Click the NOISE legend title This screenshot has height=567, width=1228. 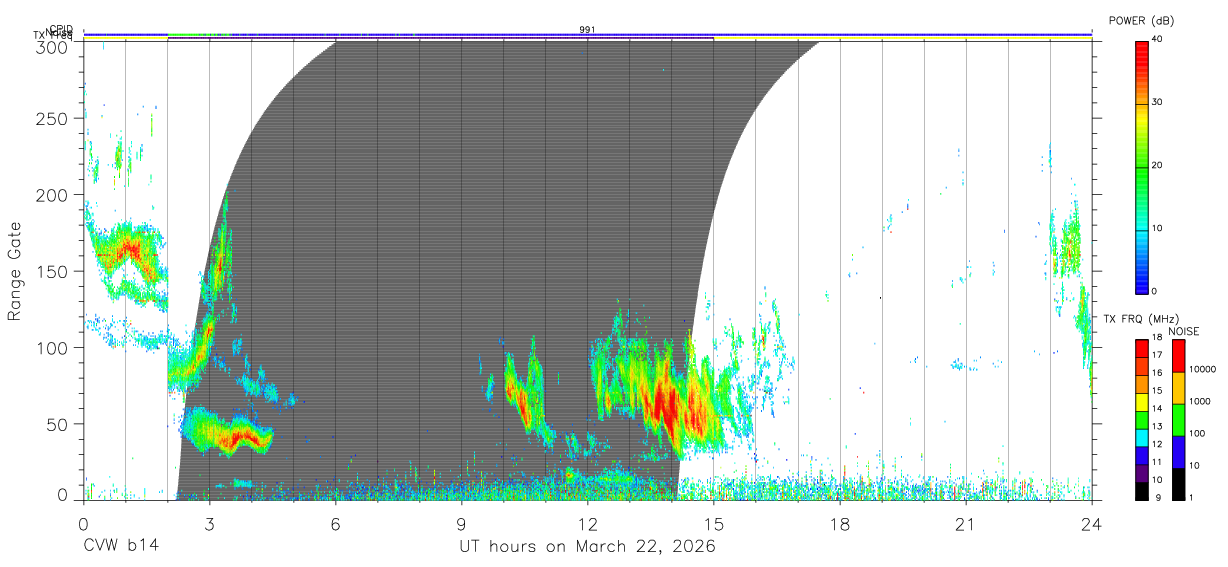(1183, 331)
